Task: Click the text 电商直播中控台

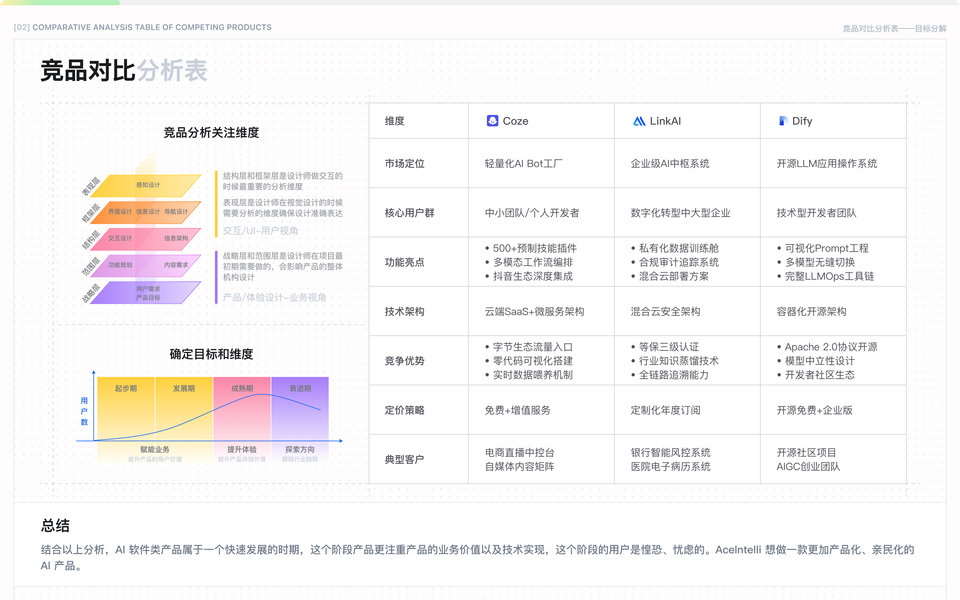Action: (520, 452)
